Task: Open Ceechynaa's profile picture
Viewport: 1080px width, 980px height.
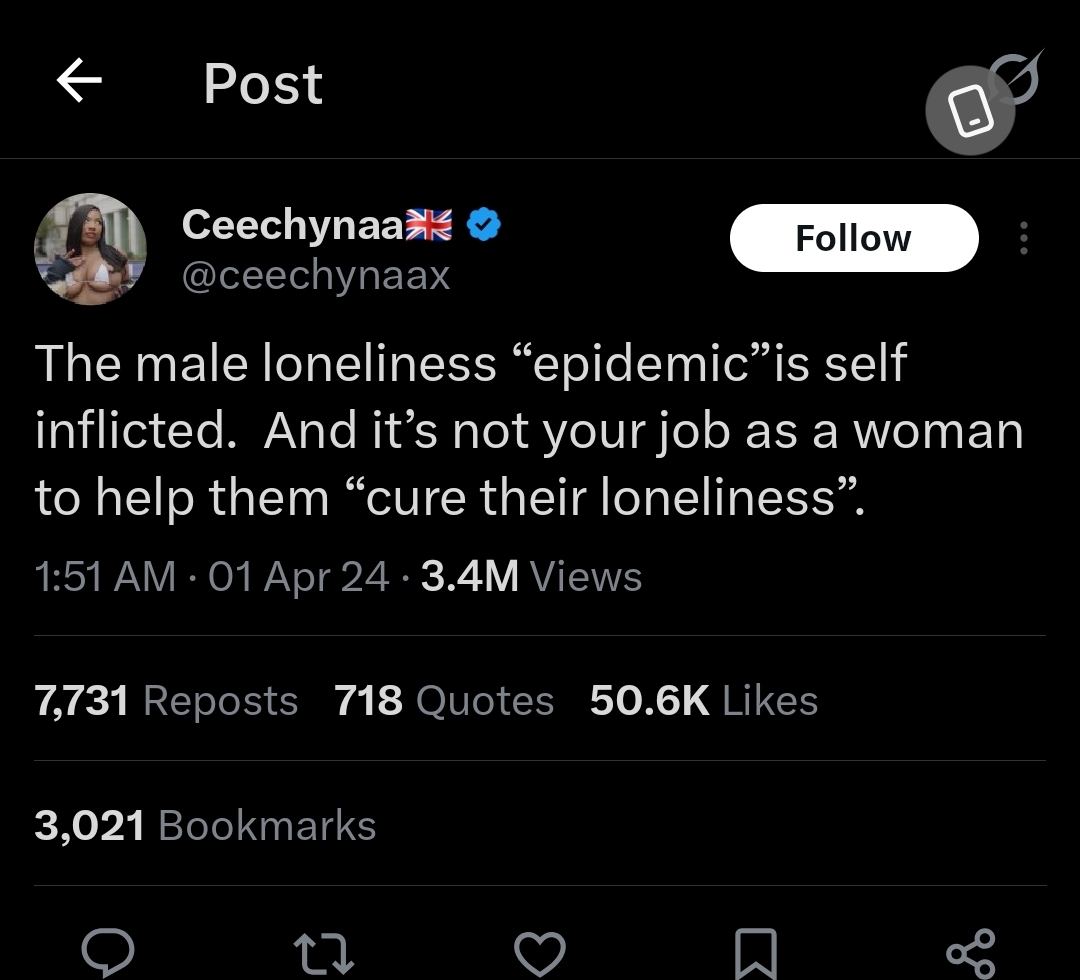Action: (90, 249)
